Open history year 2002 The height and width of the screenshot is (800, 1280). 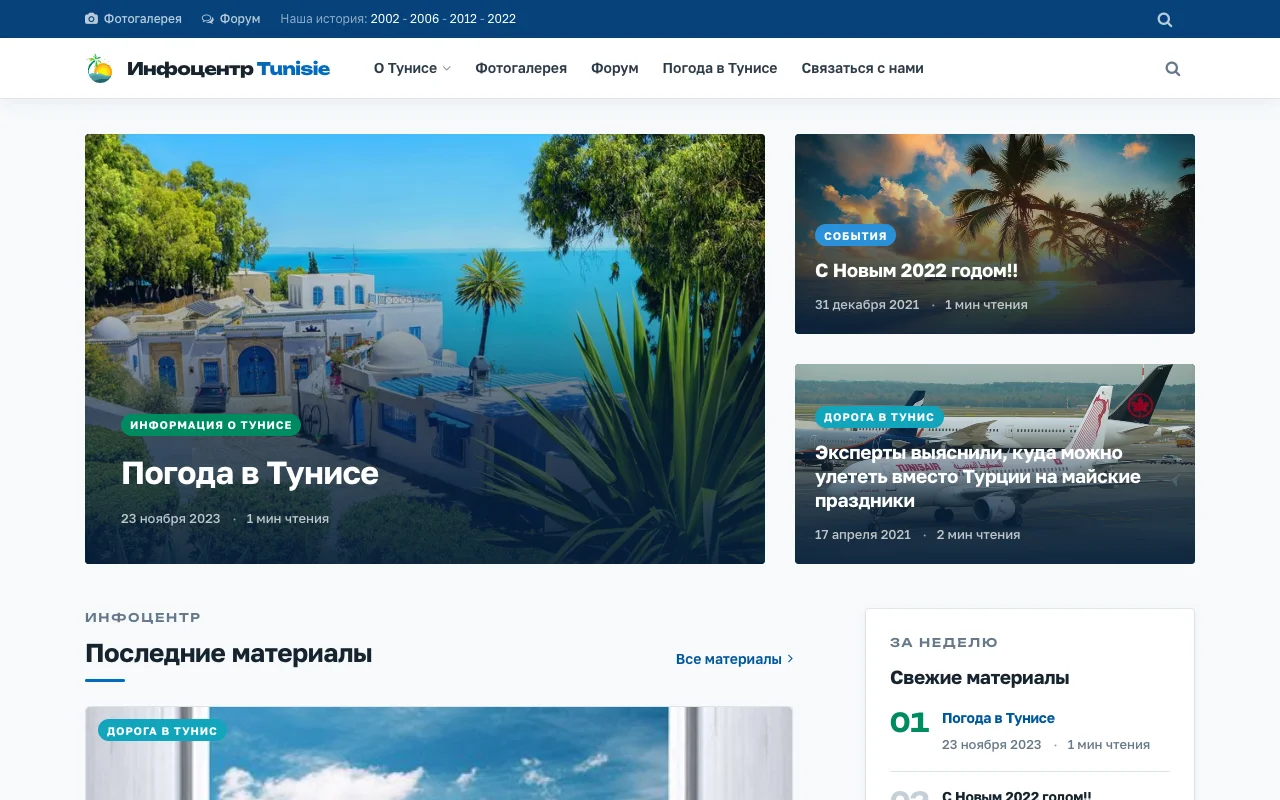coord(385,19)
